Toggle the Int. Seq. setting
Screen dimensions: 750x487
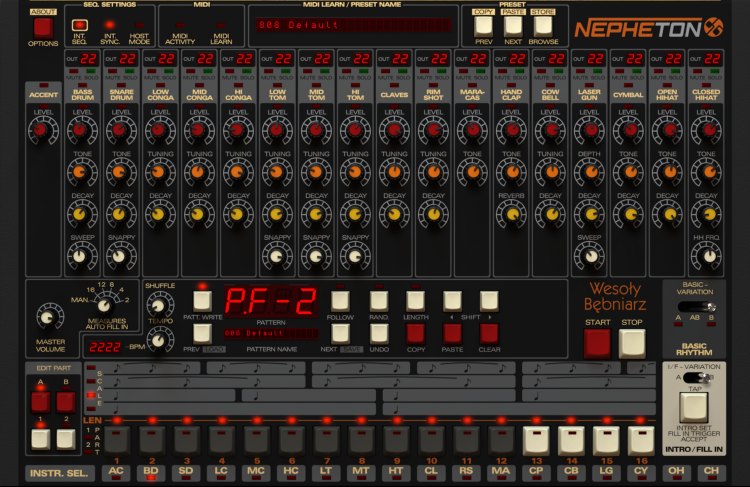tap(80, 25)
